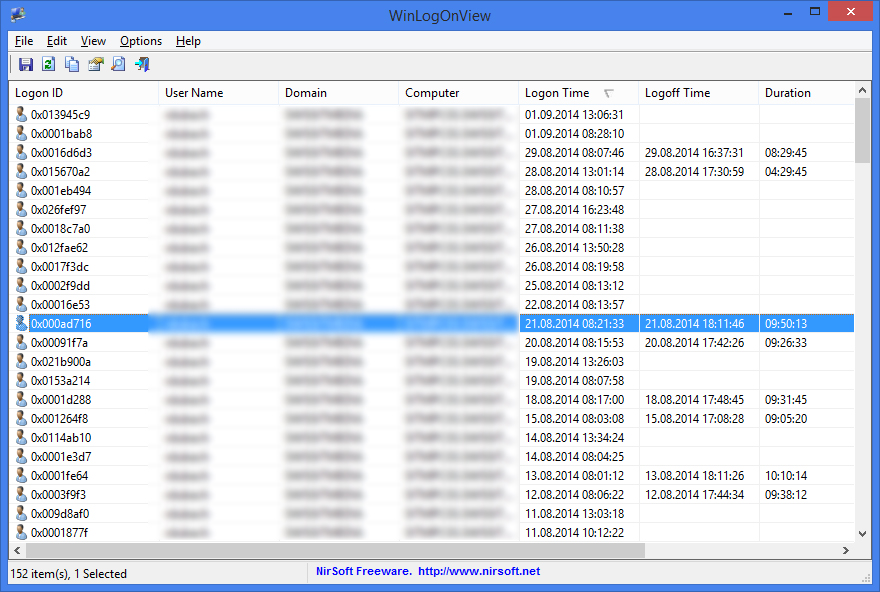Screen dimensions: 880x592
Task: Open the http://www.nirsoft.net link
Action: click(x=479, y=571)
